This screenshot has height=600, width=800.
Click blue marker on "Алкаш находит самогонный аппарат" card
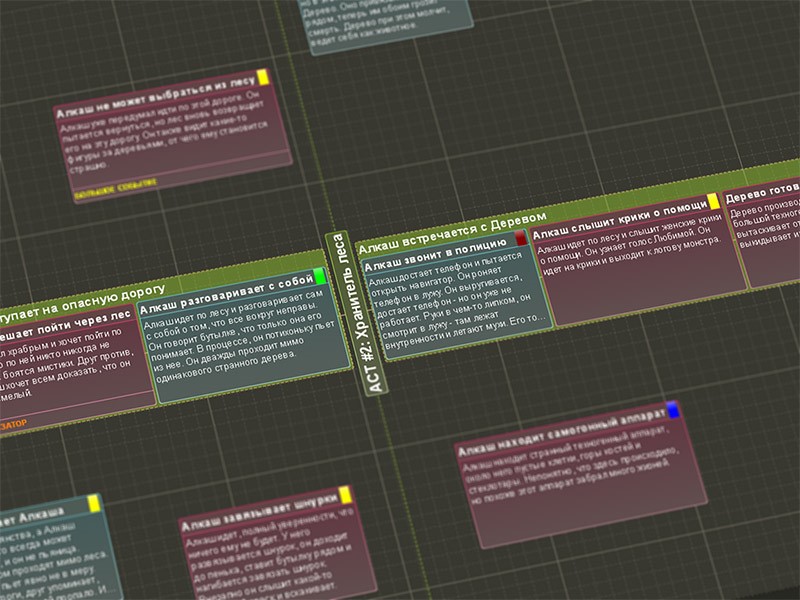click(x=672, y=410)
